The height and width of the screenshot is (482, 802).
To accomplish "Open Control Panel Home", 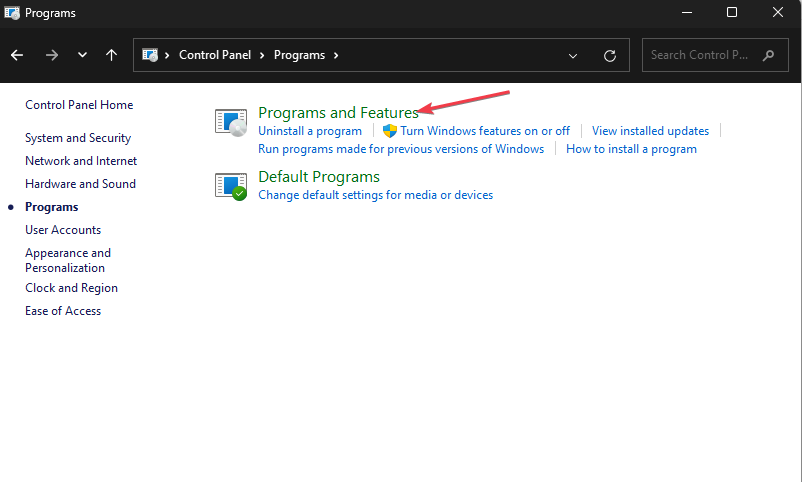I will (x=79, y=105).
